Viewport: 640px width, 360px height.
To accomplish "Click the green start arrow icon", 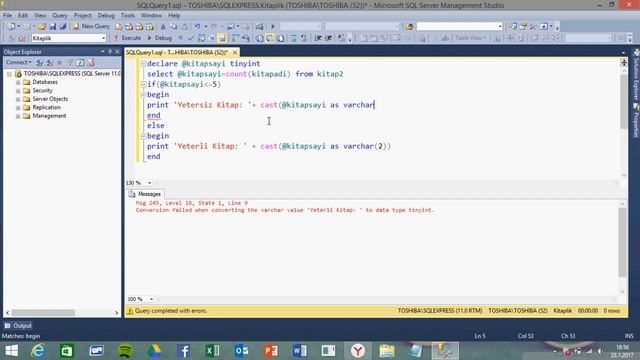I will (x=273, y=27).
